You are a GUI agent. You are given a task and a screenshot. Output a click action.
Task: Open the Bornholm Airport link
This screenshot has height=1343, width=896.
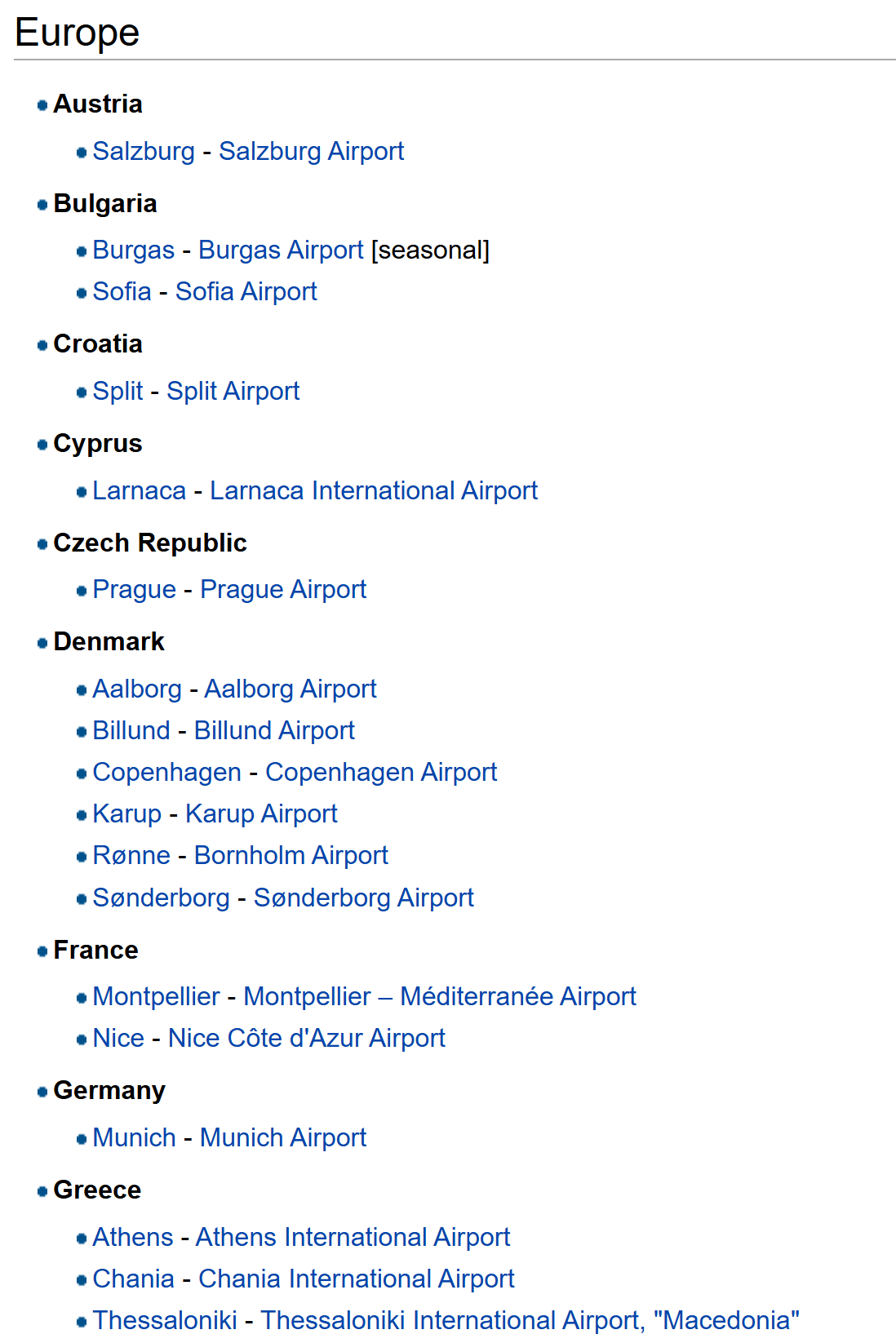click(291, 856)
